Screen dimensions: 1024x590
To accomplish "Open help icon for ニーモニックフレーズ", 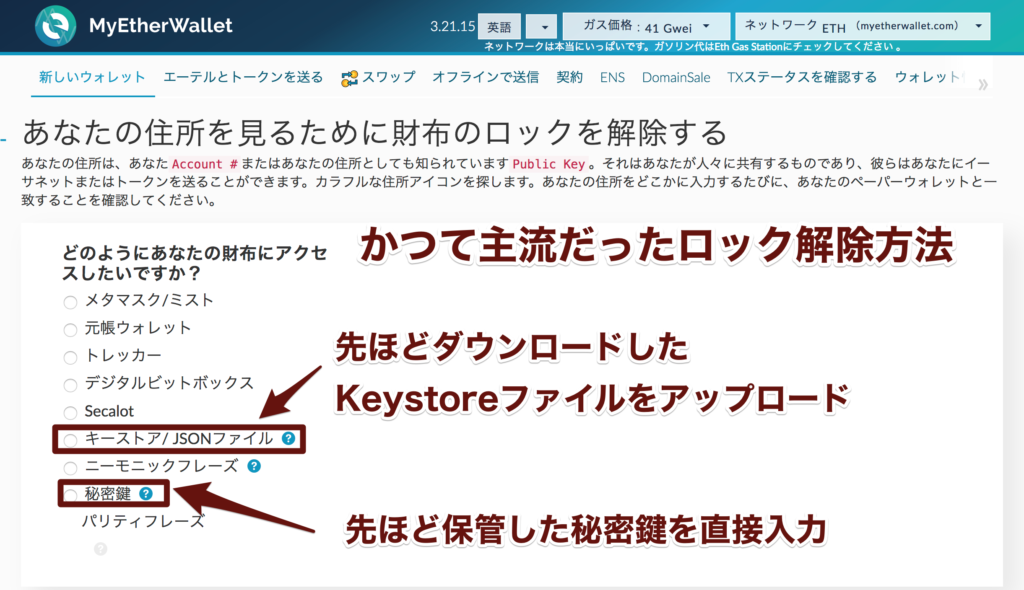I will pos(254,466).
